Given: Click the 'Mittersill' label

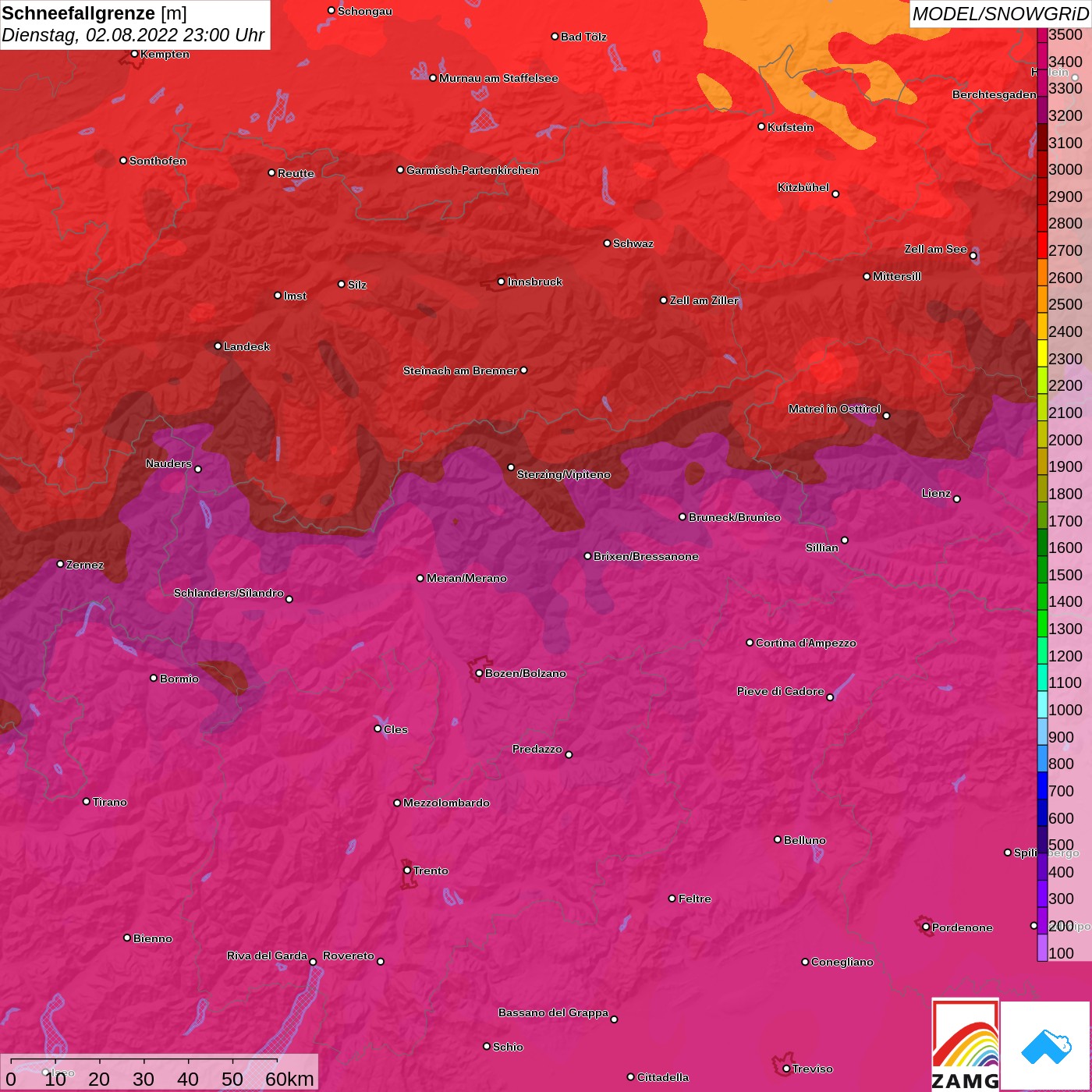Looking at the screenshot, I should (897, 276).
